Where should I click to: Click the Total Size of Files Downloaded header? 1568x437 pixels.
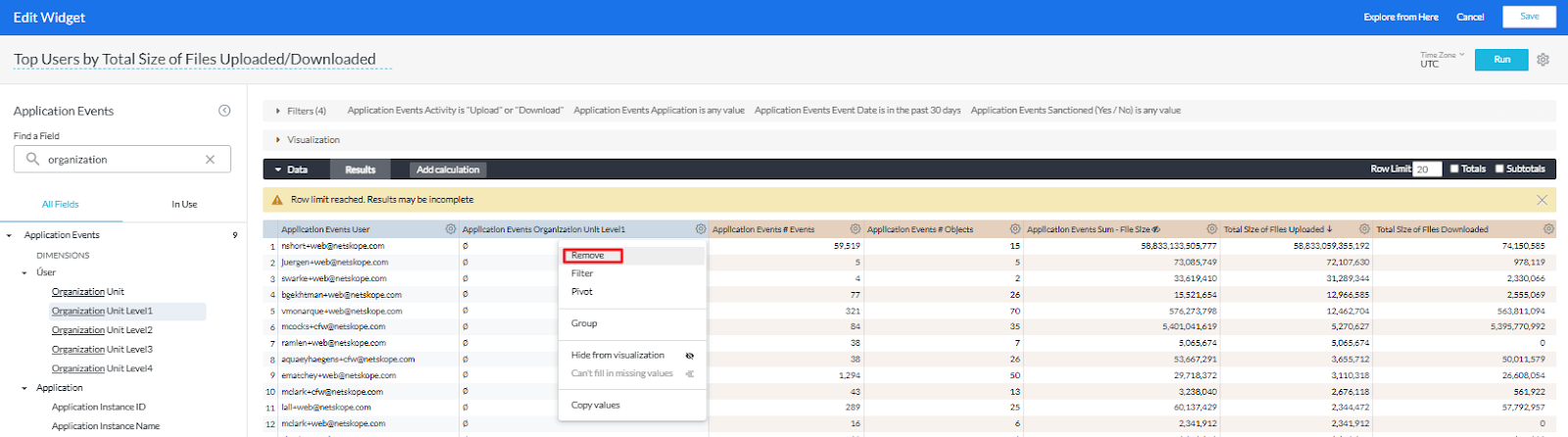point(1432,229)
